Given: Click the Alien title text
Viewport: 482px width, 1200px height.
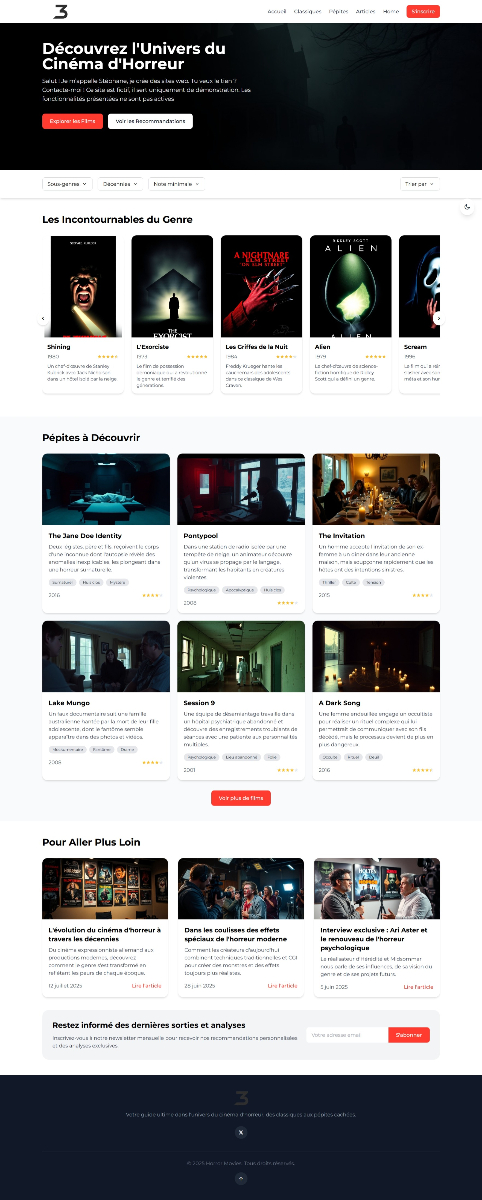Looking at the screenshot, I should [x=322, y=347].
